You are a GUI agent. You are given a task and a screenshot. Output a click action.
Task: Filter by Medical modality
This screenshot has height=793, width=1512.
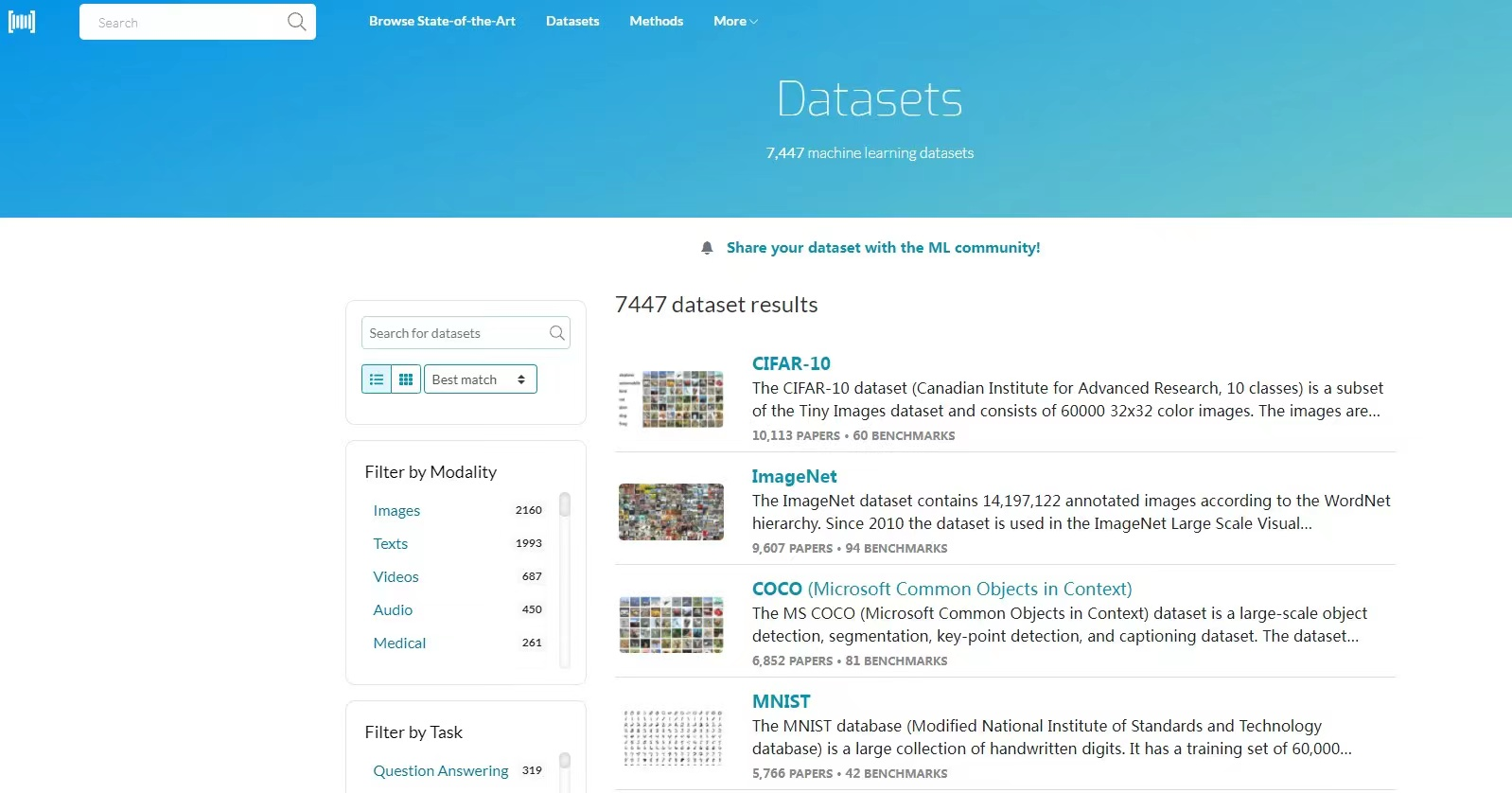(x=399, y=643)
